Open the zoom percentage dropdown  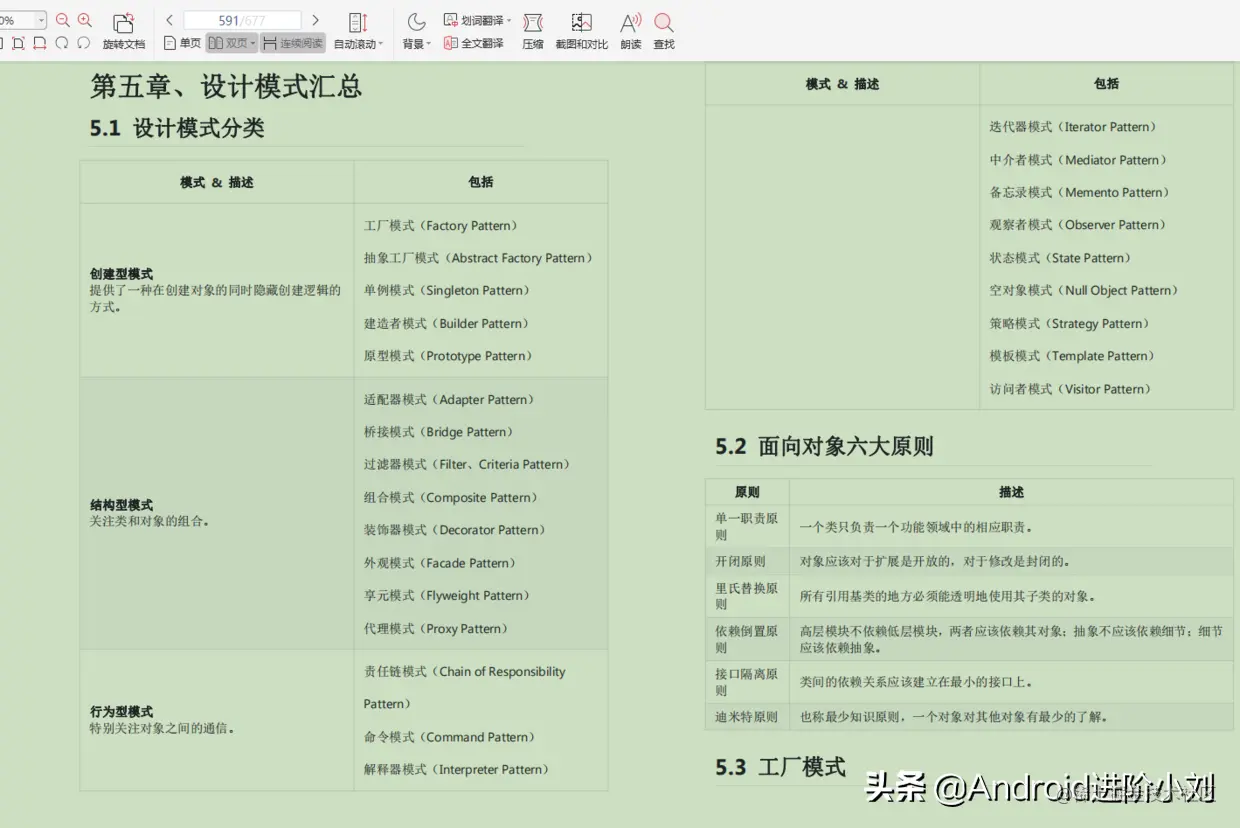41,20
